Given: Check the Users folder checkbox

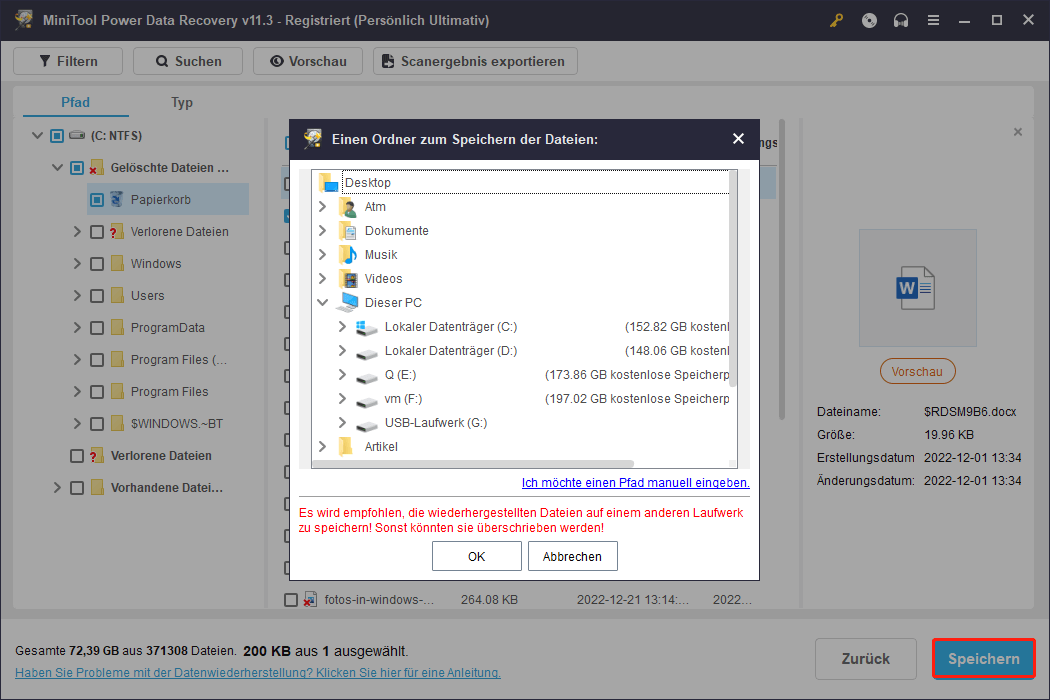Looking at the screenshot, I should tap(97, 296).
